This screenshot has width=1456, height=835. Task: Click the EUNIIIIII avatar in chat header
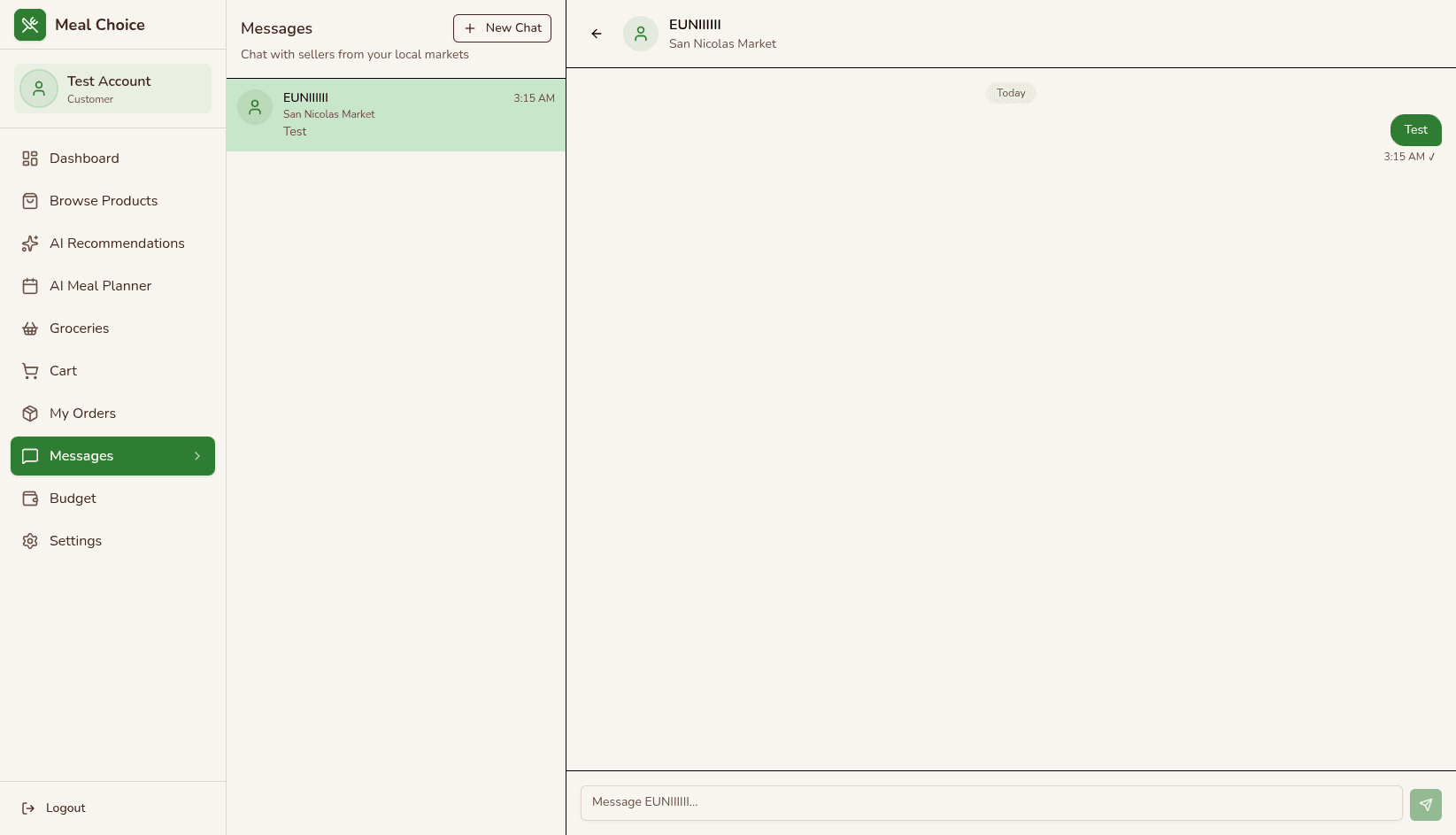[x=641, y=34]
